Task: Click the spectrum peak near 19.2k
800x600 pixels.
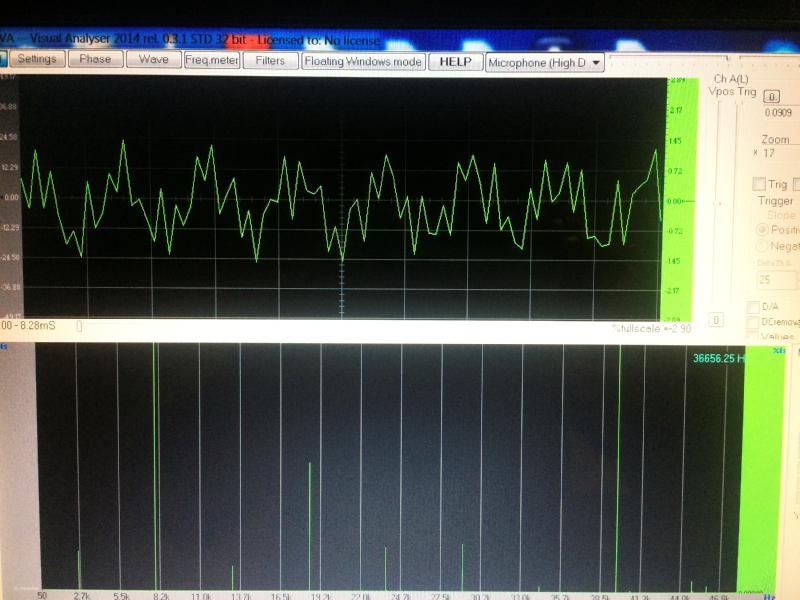Action: click(x=310, y=526)
